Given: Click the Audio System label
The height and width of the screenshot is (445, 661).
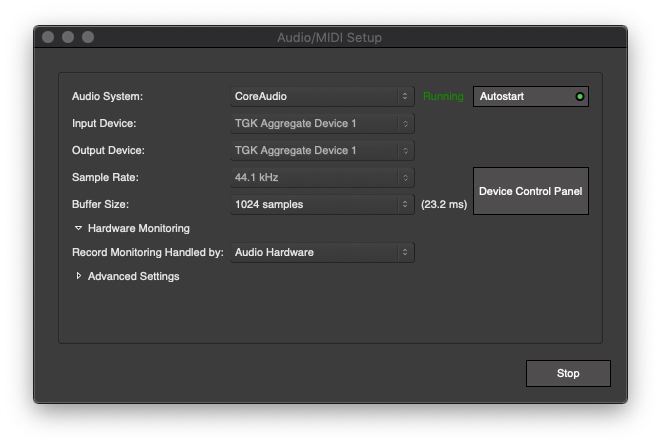Looking at the screenshot, I should pos(107,97).
